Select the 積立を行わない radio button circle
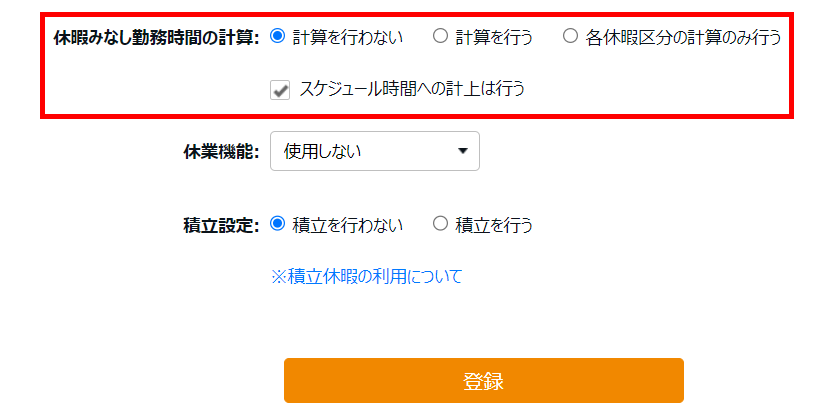The height and width of the screenshot is (418, 836). (278, 224)
